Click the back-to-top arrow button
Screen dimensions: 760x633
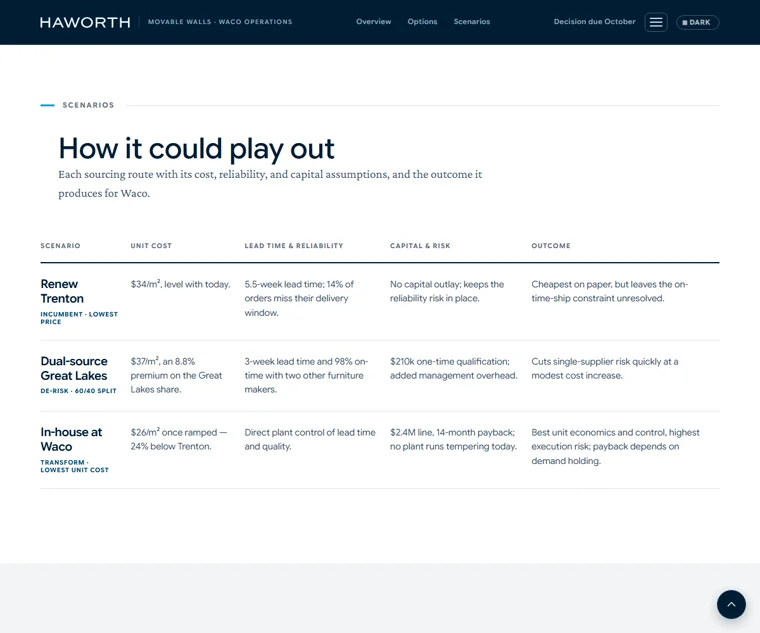[731, 604]
